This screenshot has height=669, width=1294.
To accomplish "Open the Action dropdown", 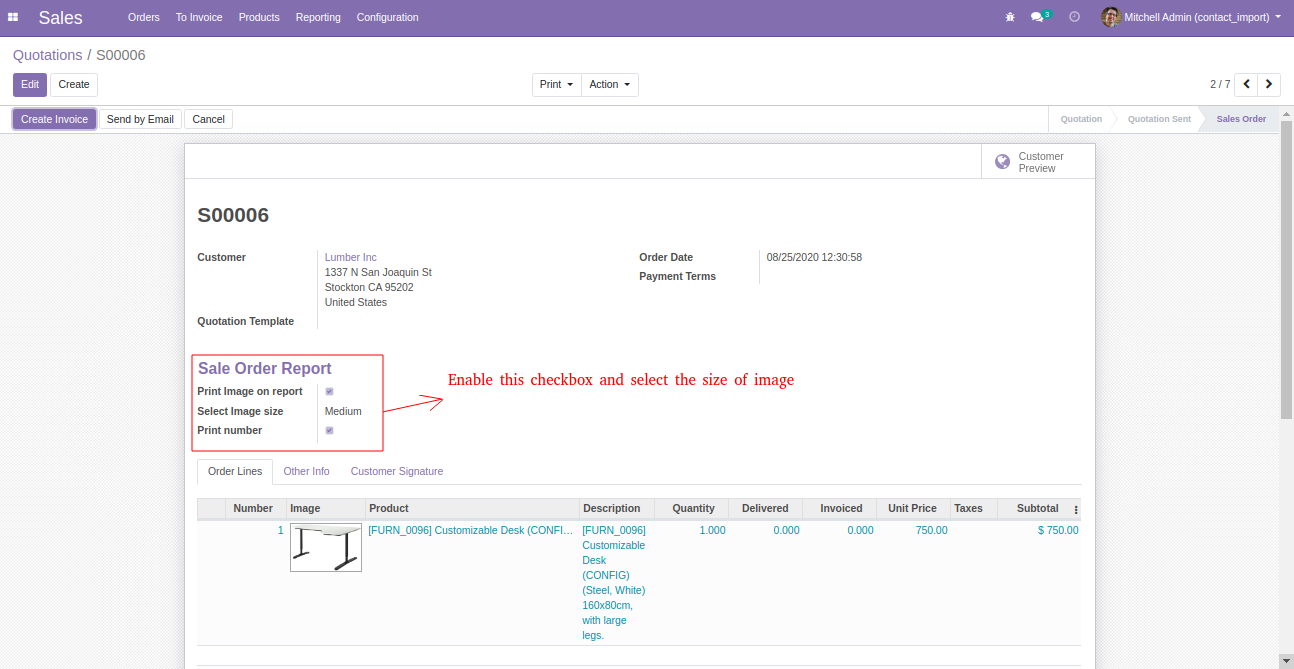I will pyautogui.click(x=610, y=85).
